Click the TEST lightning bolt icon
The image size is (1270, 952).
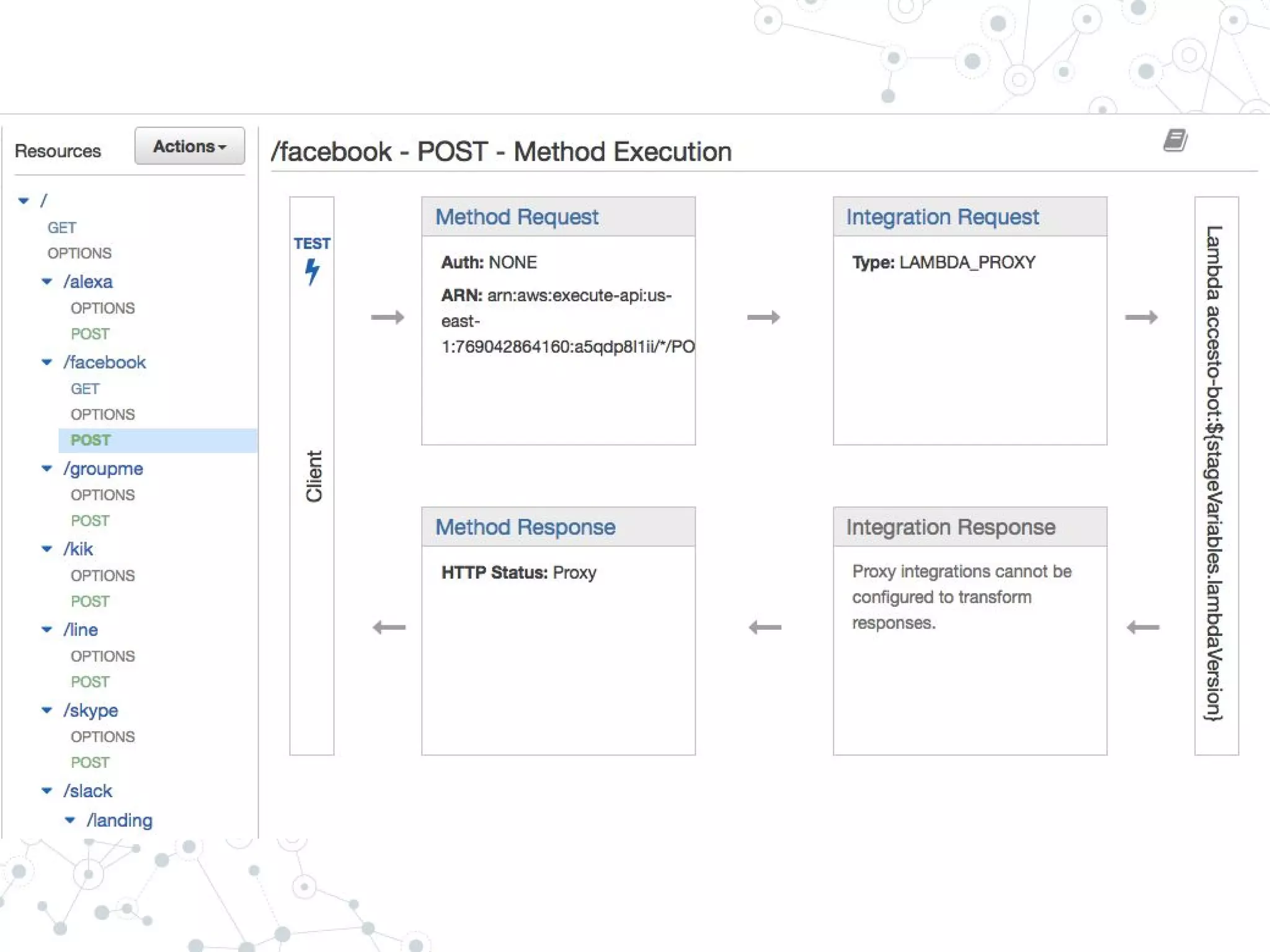click(312, 270)
